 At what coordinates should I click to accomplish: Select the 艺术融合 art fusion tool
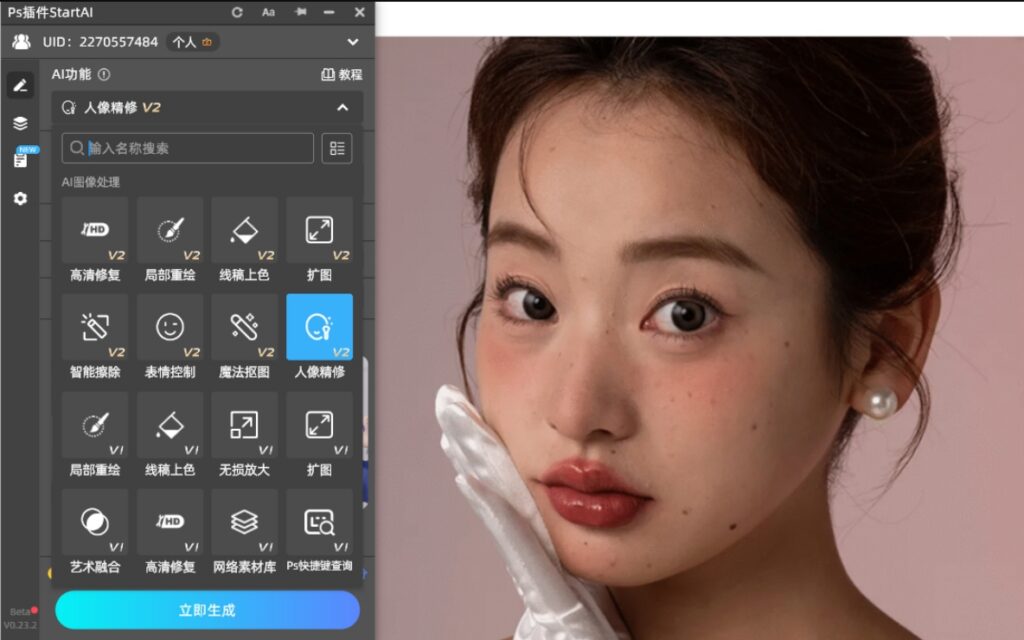pyautogui.click(x=94, y=521)
